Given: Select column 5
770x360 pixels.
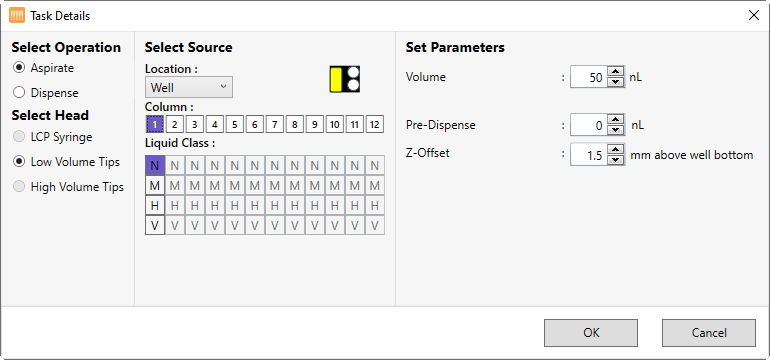Looking at the screenshot, I should coord(235,125).
